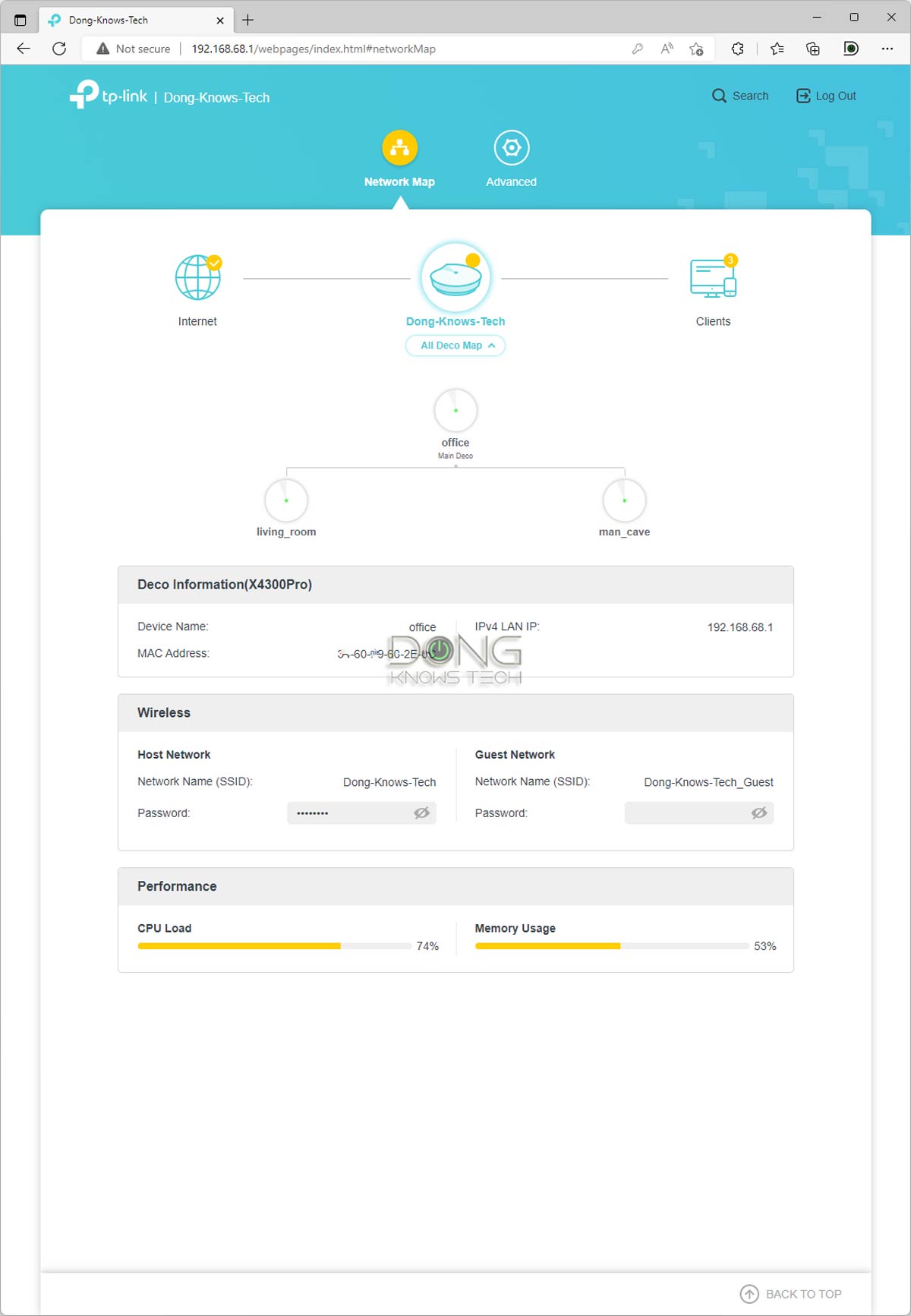The width and height of the screenshot is (911, 1316).
Task: Click the Search link text
Action: point(751,96)
